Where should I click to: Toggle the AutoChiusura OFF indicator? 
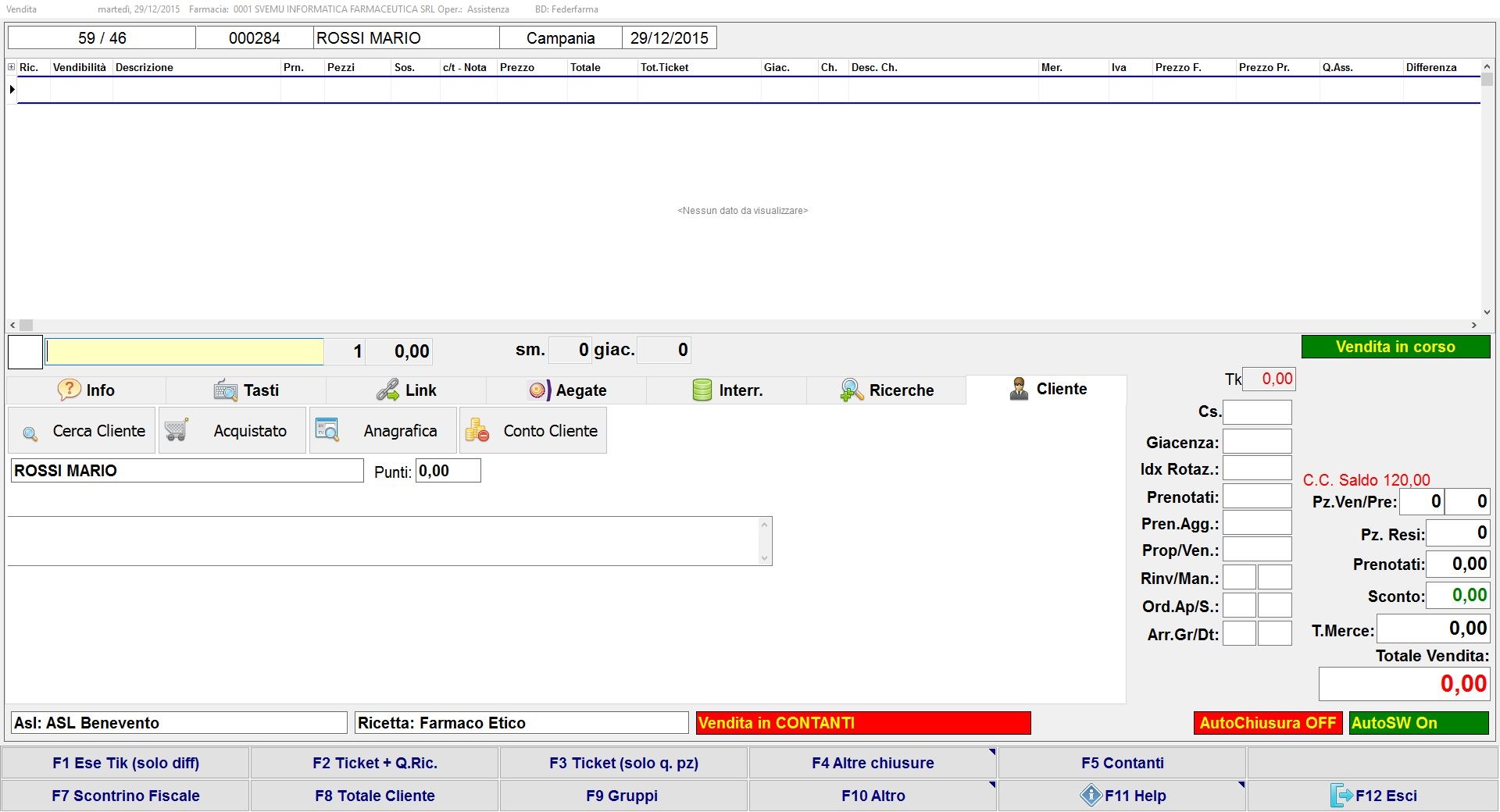[x=1266, y=723]
